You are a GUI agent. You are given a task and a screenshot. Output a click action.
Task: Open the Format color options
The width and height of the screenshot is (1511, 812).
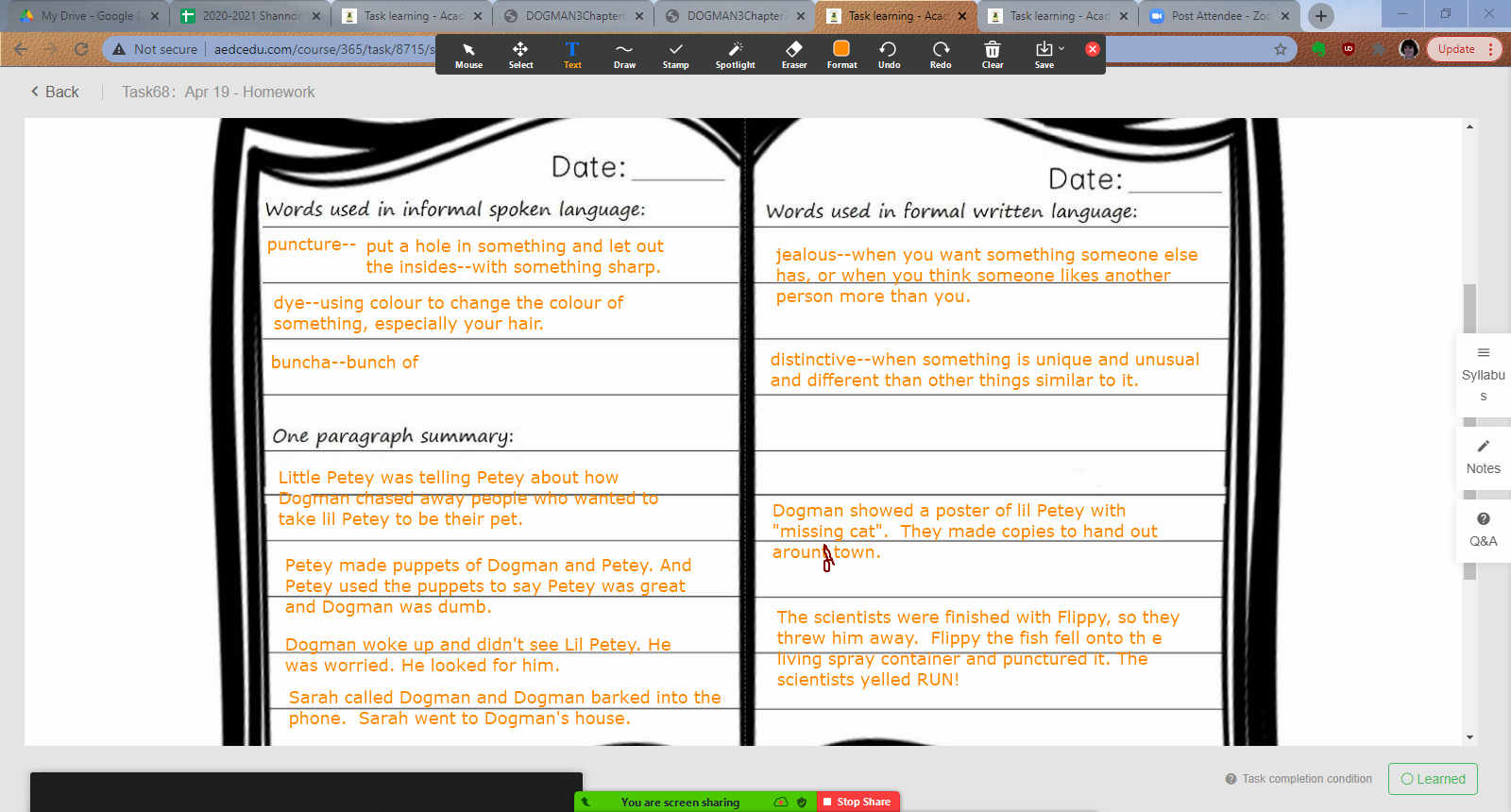(841, 56)
